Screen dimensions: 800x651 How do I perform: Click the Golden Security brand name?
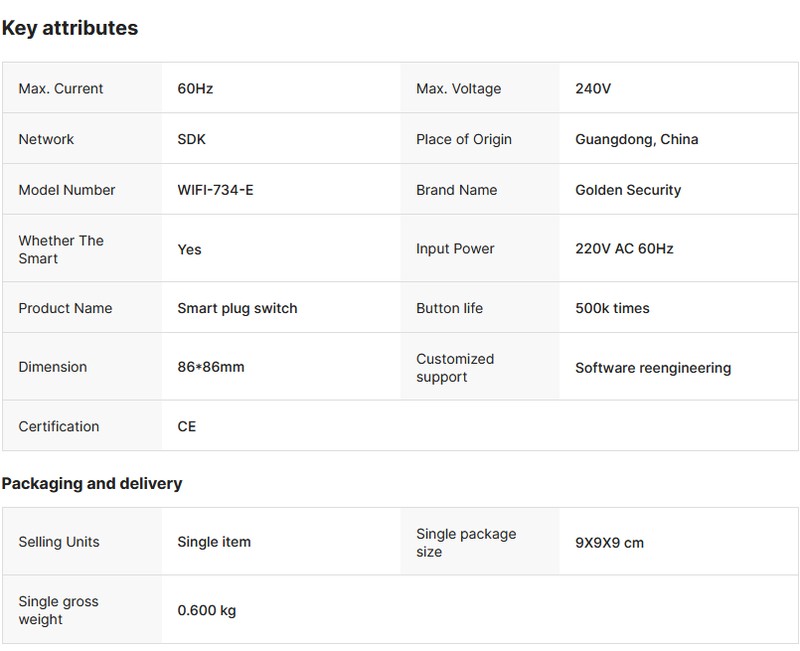628,190
